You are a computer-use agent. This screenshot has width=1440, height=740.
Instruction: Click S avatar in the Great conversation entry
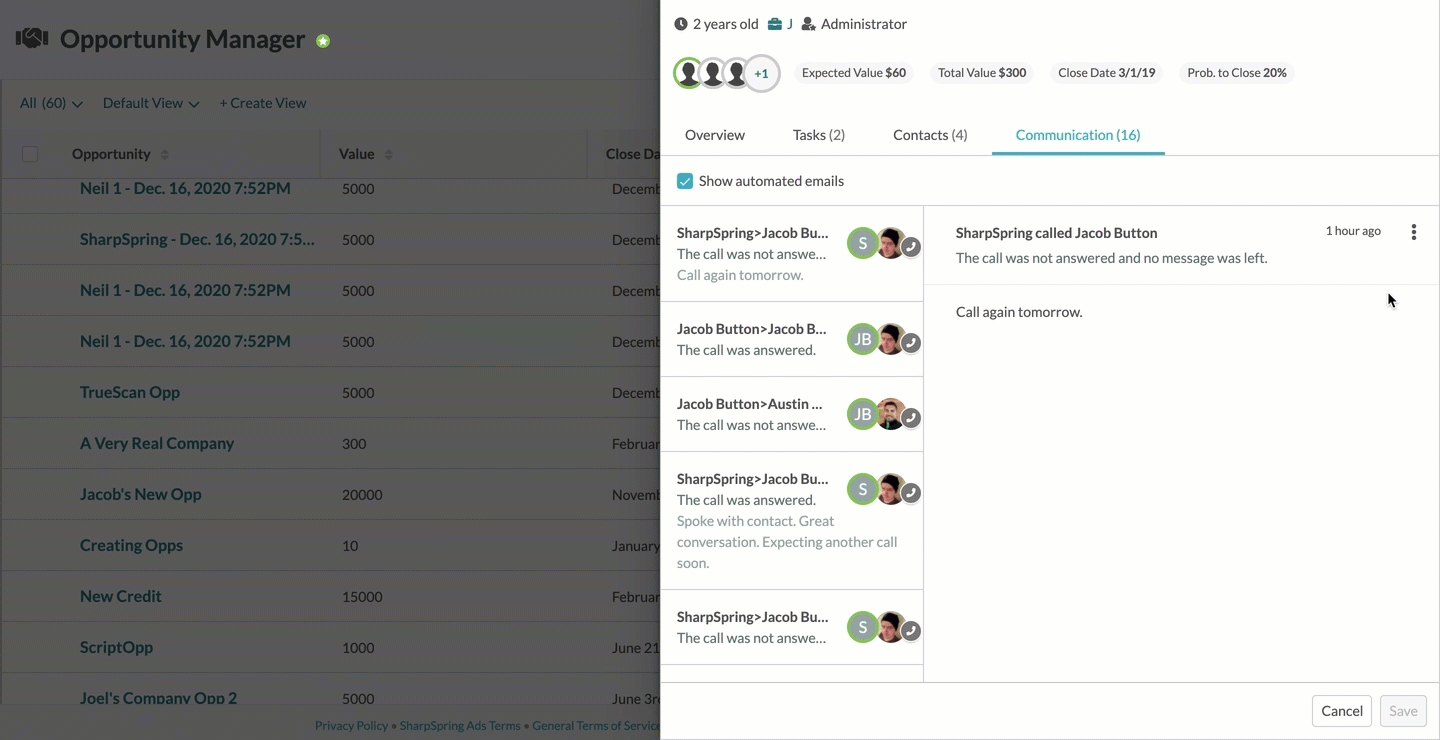(863, 489)
